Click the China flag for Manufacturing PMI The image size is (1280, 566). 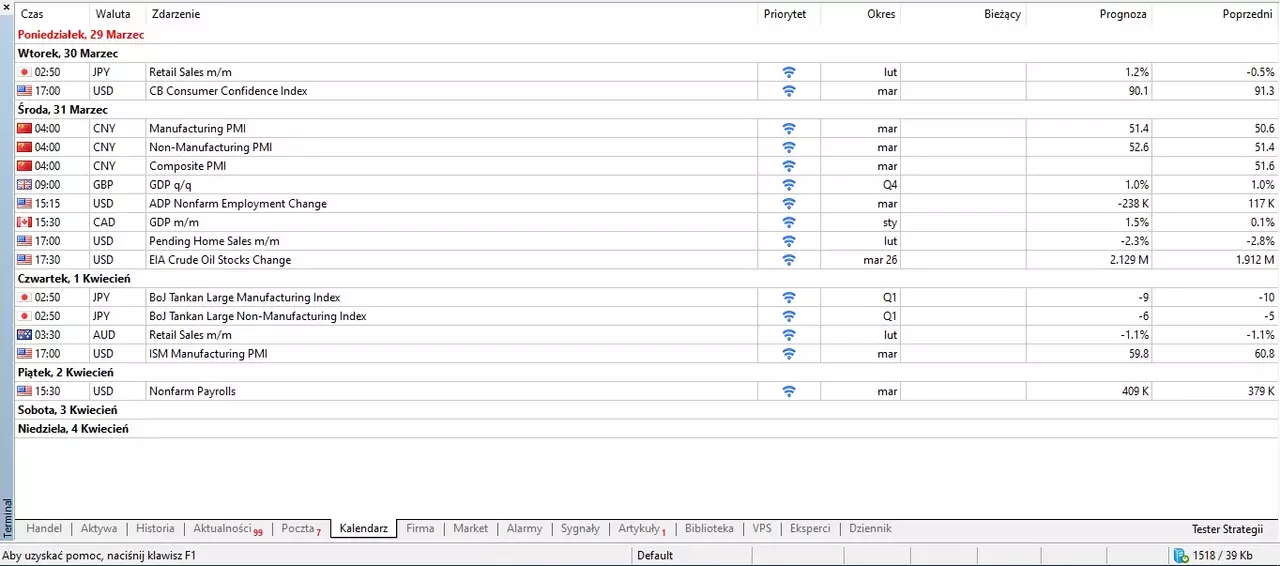click(x=24, y=128)
